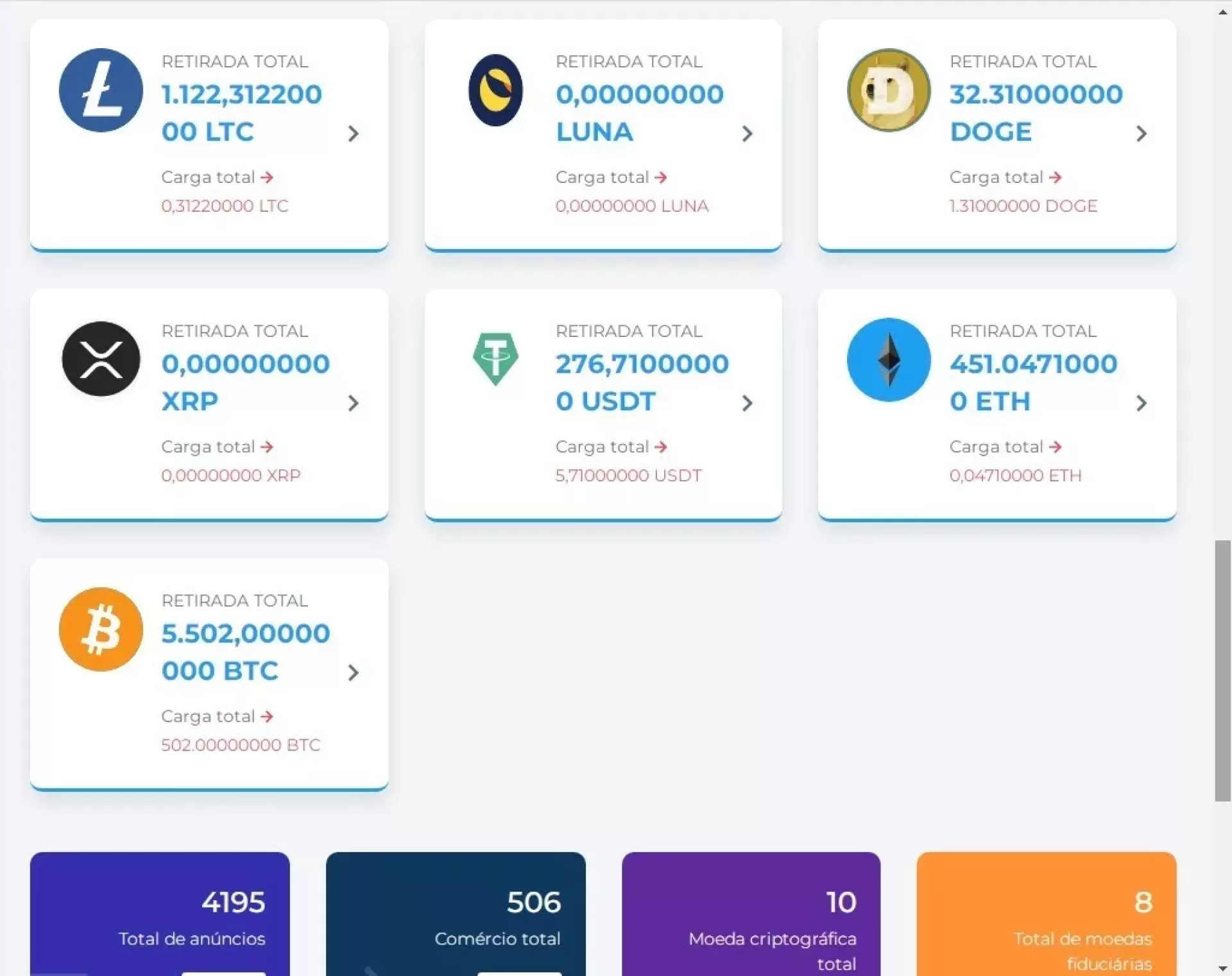Click red arrow beside DOGE Carga total
The height and width of the screenshot is (976, 1232).
click(1056, 177)
